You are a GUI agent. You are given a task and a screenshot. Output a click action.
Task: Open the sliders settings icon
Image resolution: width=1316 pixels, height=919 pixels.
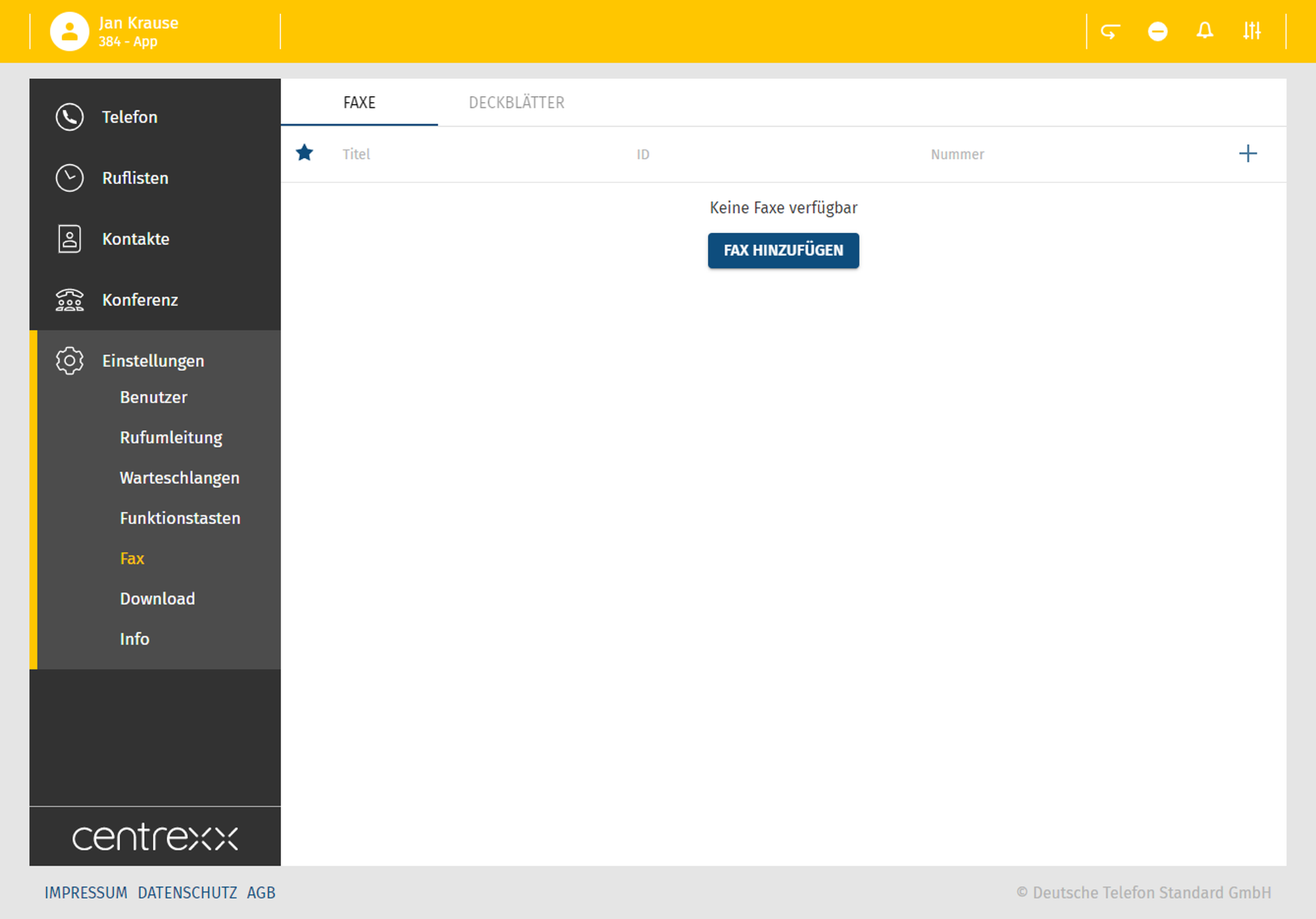1252,31
